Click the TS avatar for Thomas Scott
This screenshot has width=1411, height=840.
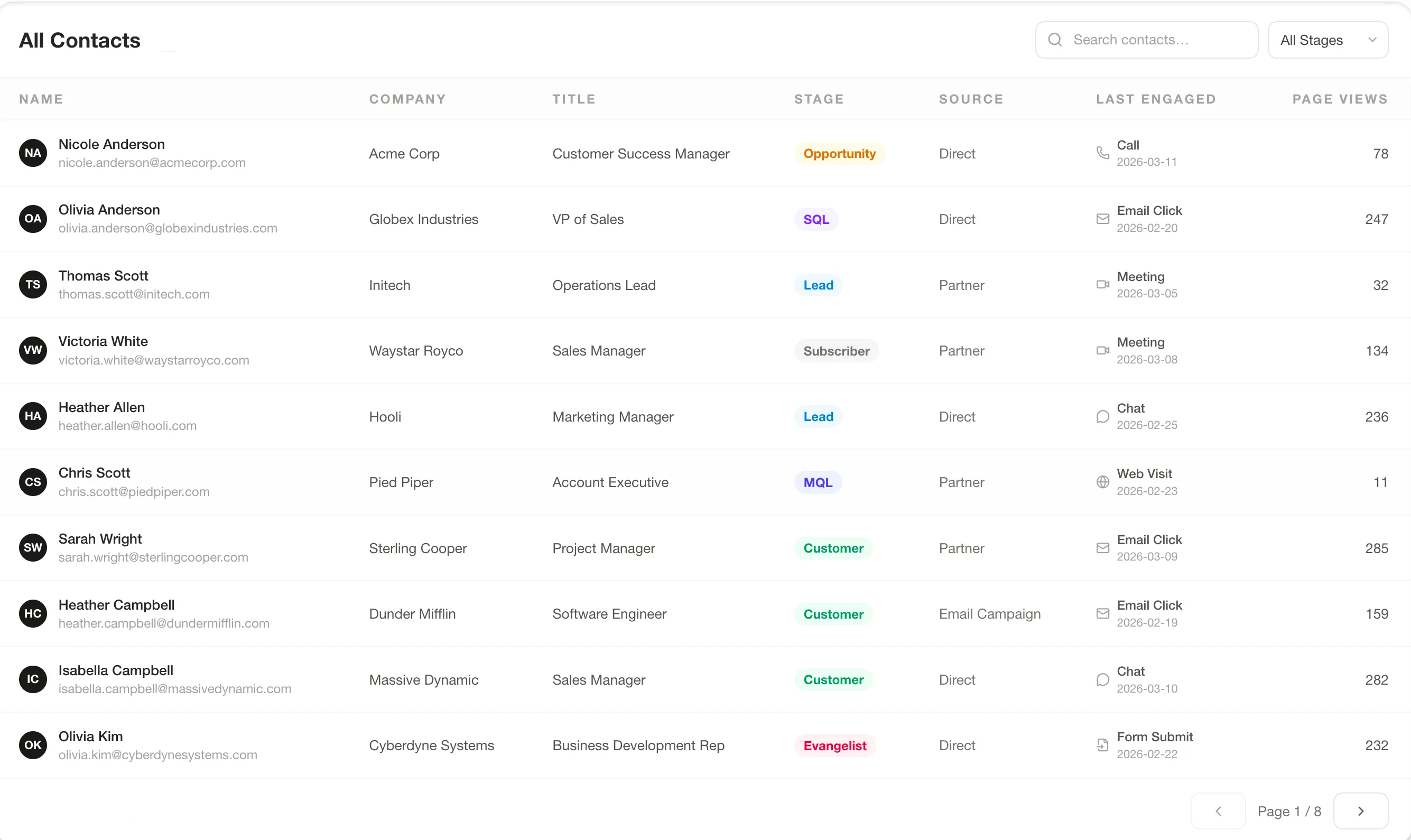33,285
